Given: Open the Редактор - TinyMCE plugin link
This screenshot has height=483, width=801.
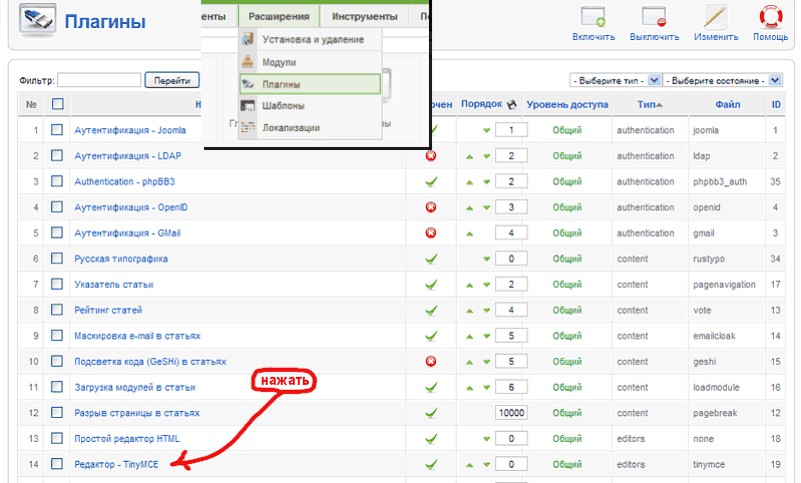Looking at the screenshot, I should 116,464.
